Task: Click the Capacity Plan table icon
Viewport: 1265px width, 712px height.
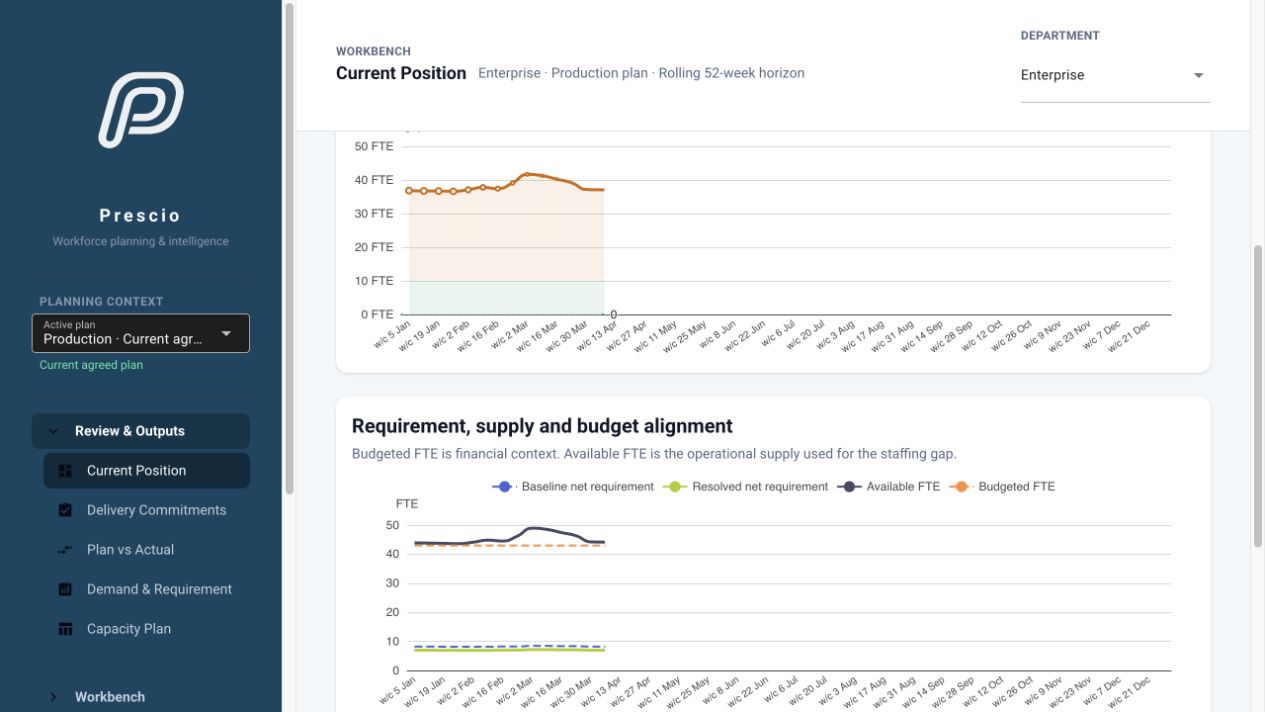Action: [x=66, y=629]
